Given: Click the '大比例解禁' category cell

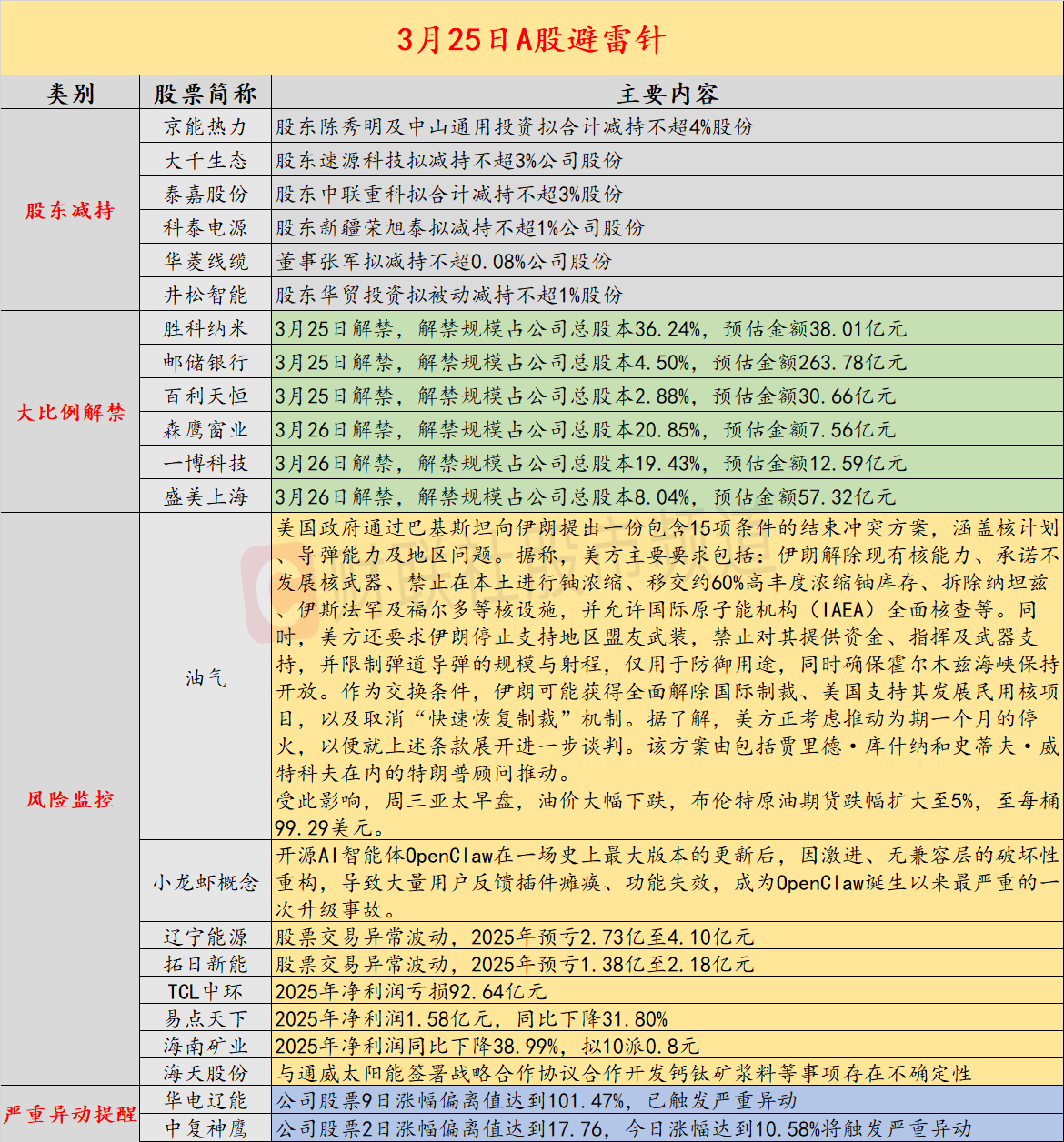Looking at the screenshot, I should pyautogui.click(x=70, y=413).
